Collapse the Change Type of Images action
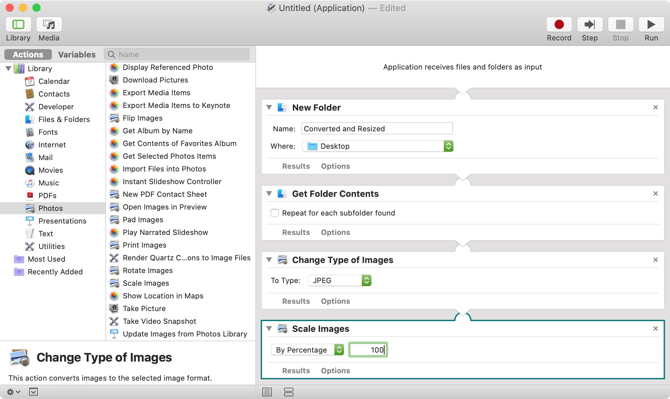670x399 pixels. click(x=269, y=260)
